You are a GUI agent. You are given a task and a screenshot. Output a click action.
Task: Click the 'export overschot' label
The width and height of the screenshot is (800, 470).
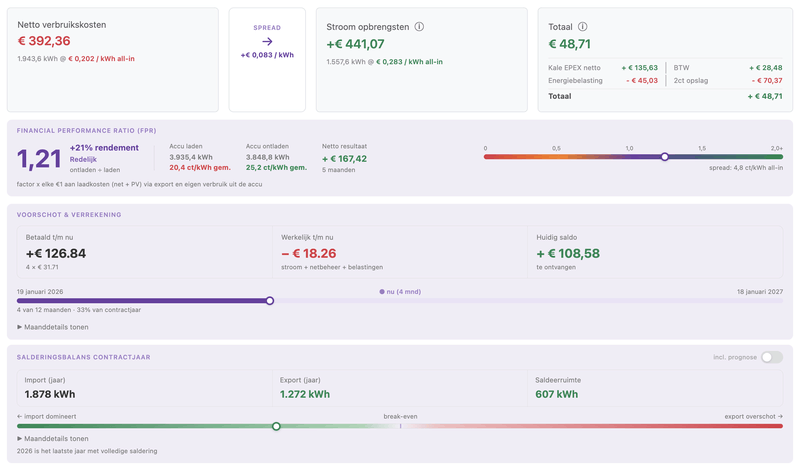754,416
